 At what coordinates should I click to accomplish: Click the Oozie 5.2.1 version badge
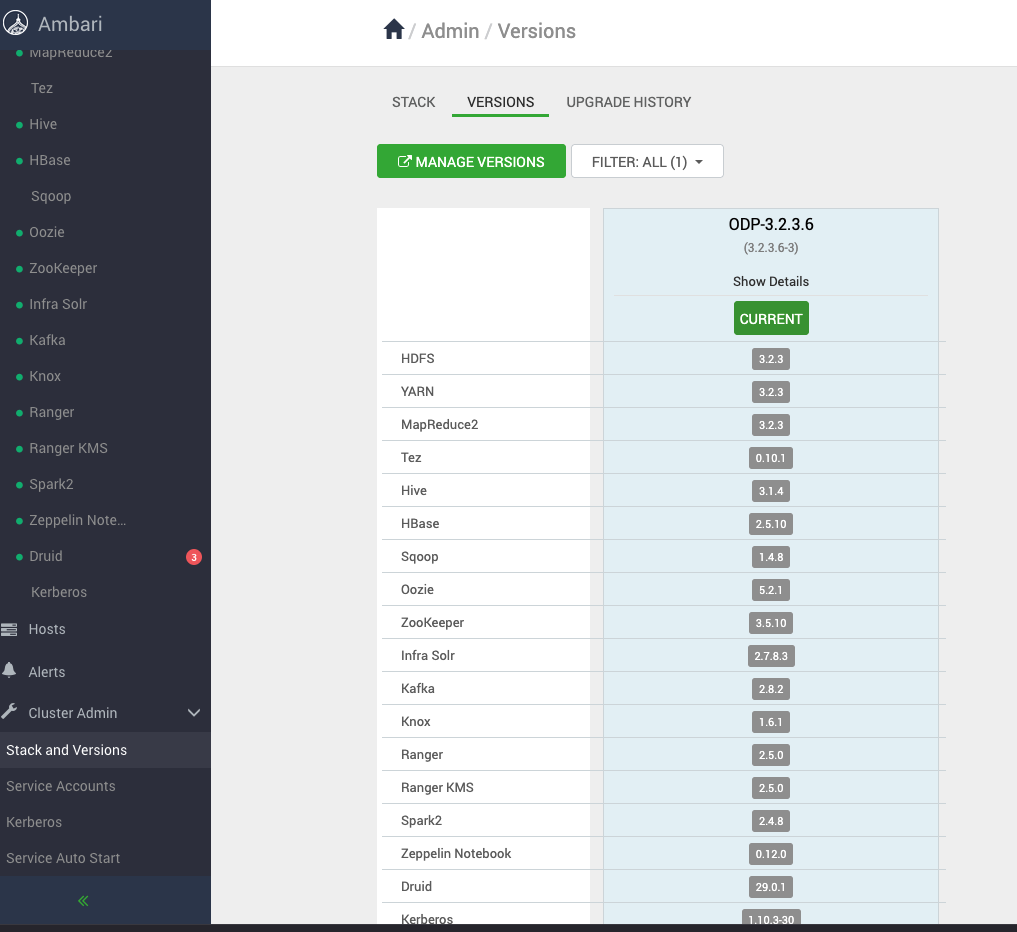[x=771, y=590]
